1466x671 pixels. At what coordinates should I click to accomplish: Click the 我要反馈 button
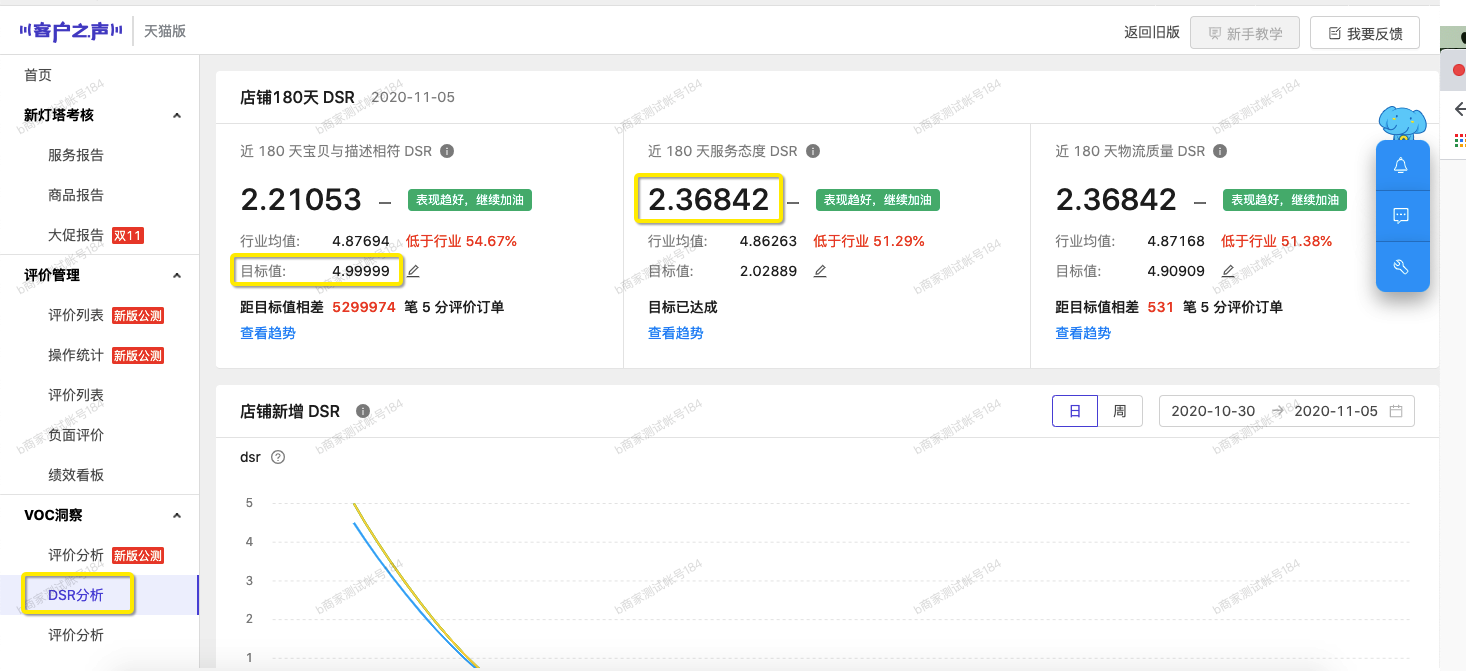coord(1364,33)
